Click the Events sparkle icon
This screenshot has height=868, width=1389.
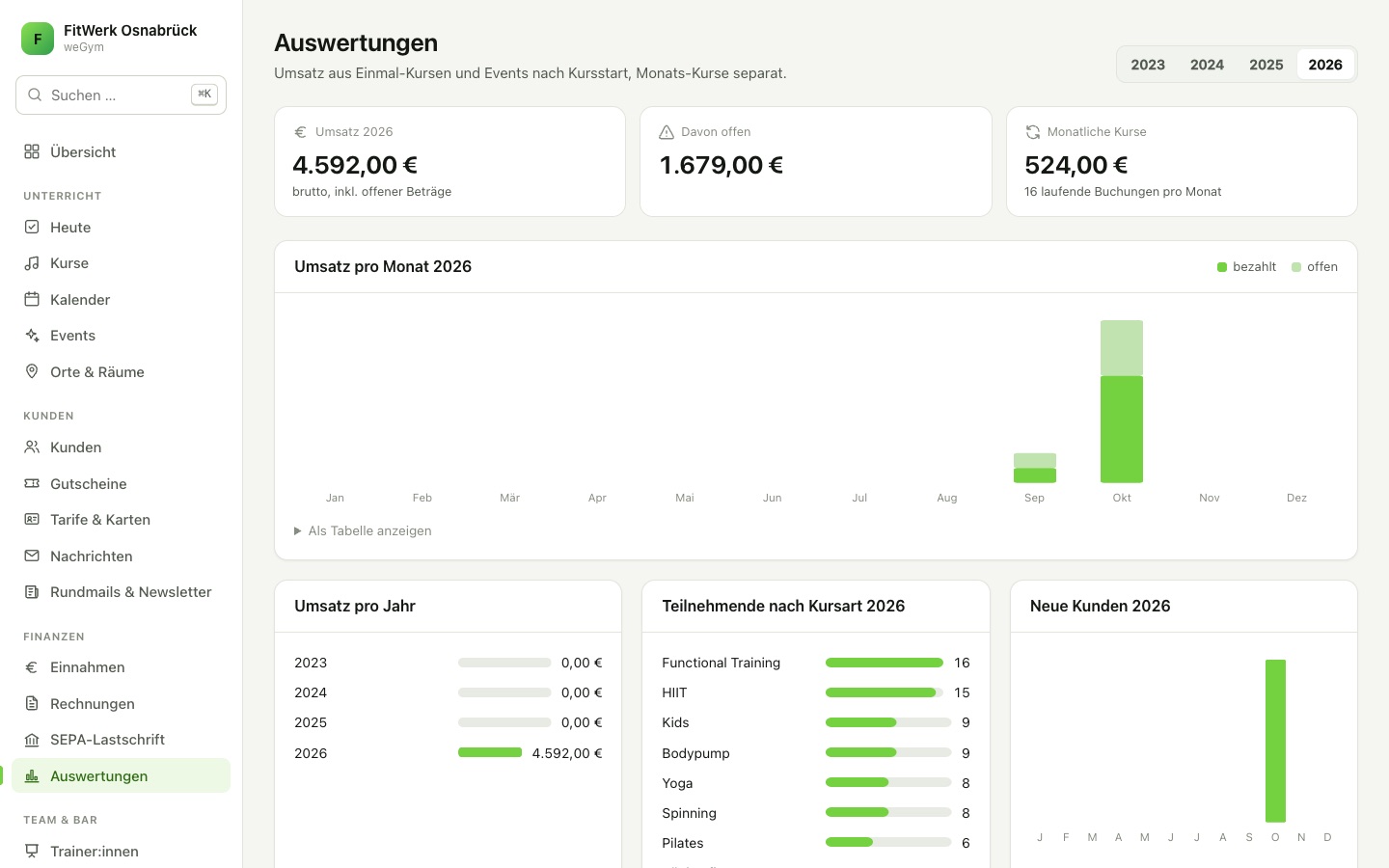(x=32, y=335)
